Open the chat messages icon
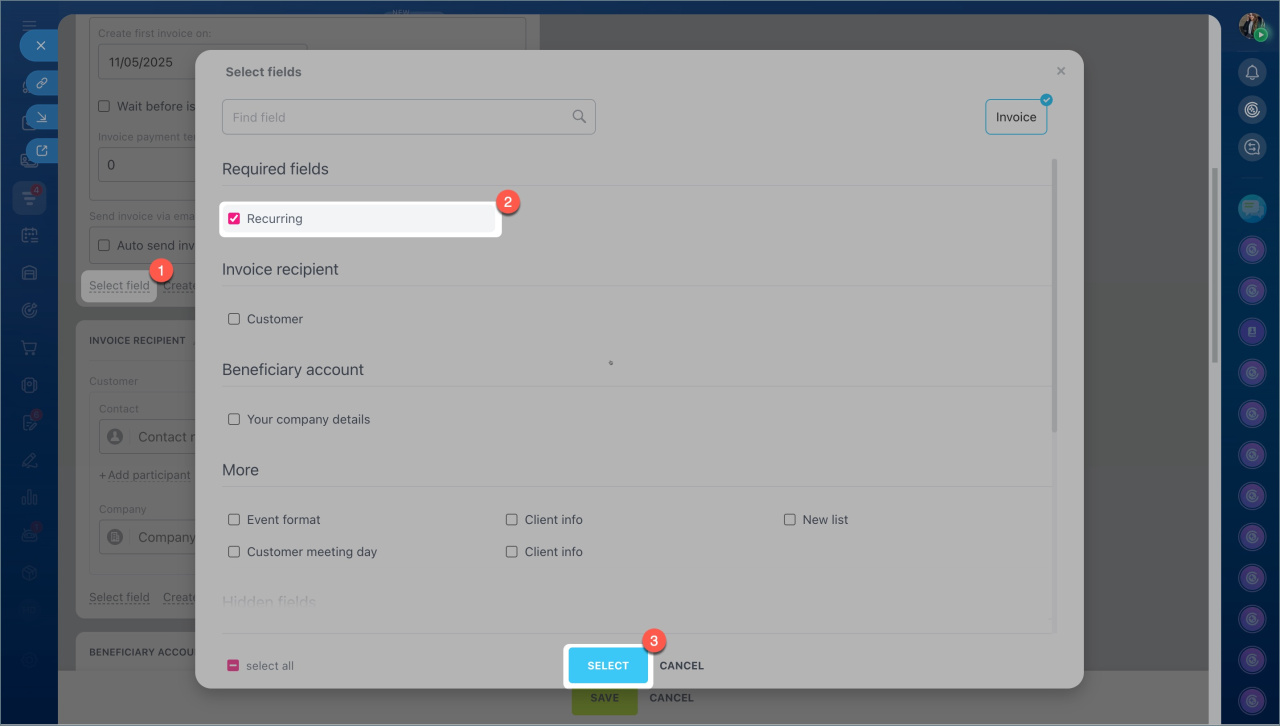 1252,209
